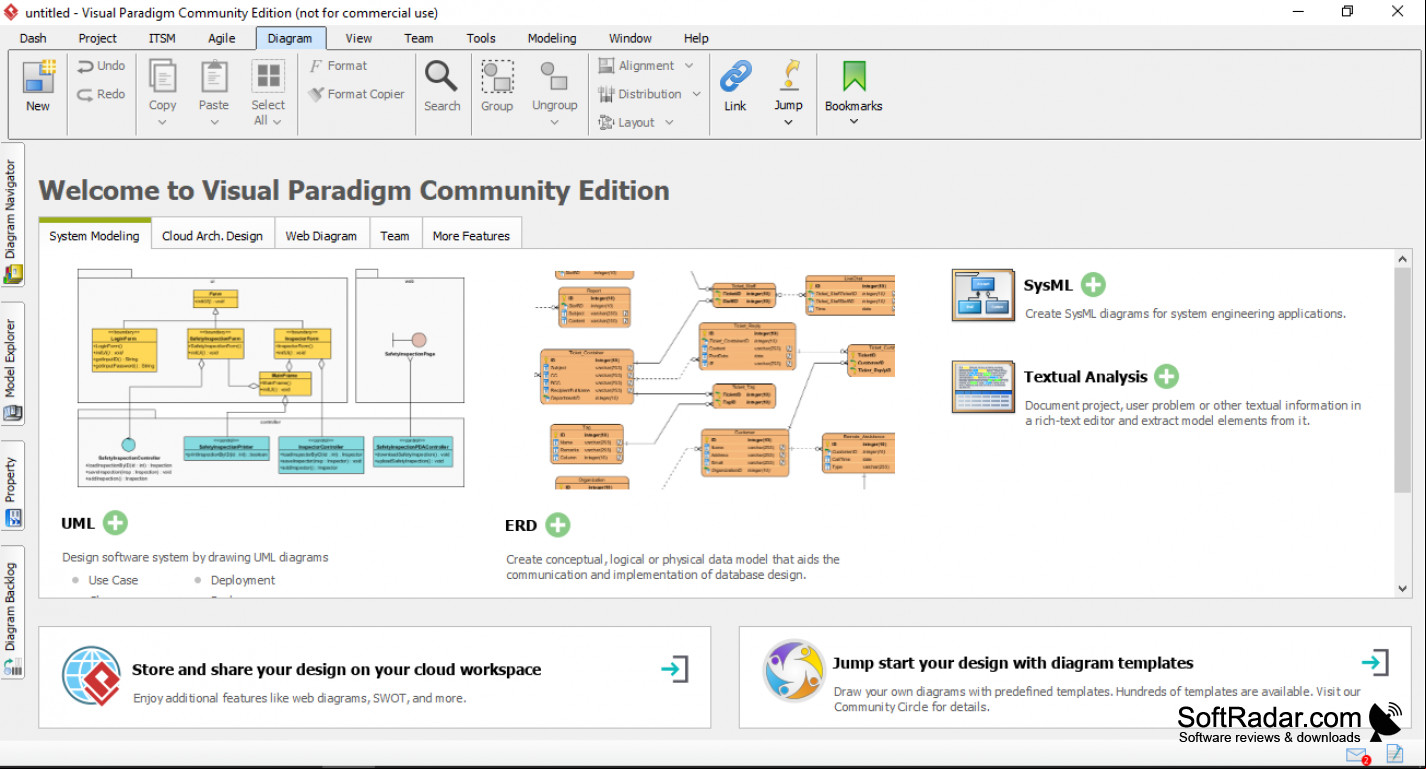Switch to the Agile ribbon tab

click(222, 38)
